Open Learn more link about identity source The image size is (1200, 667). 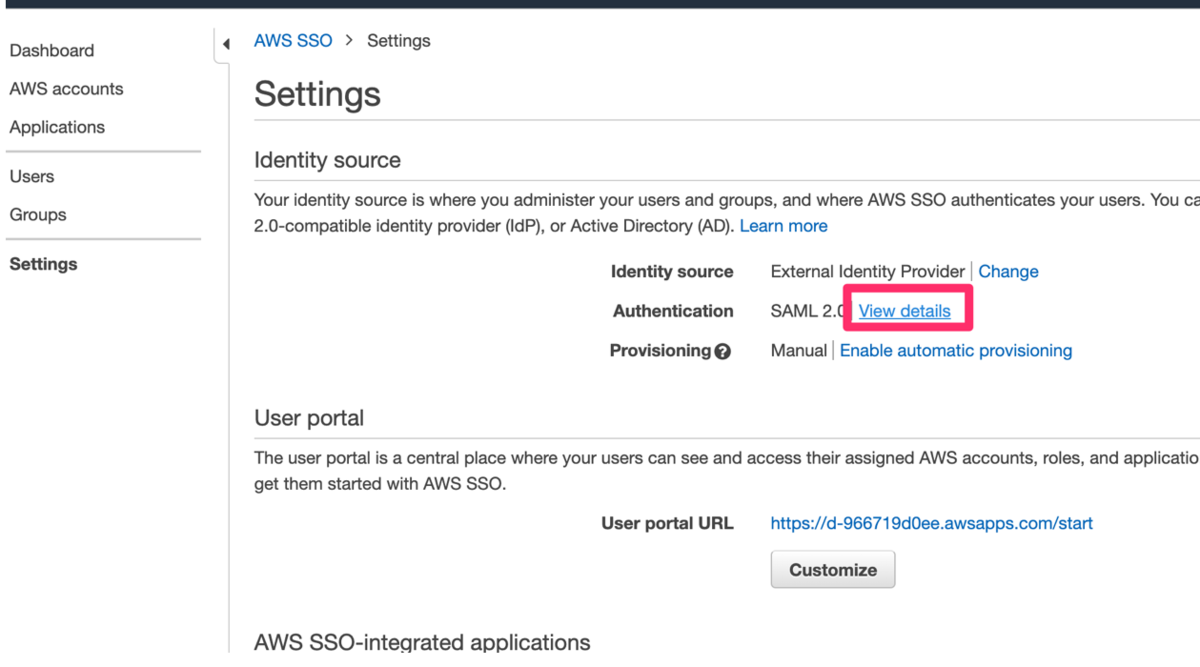point(784,226)
